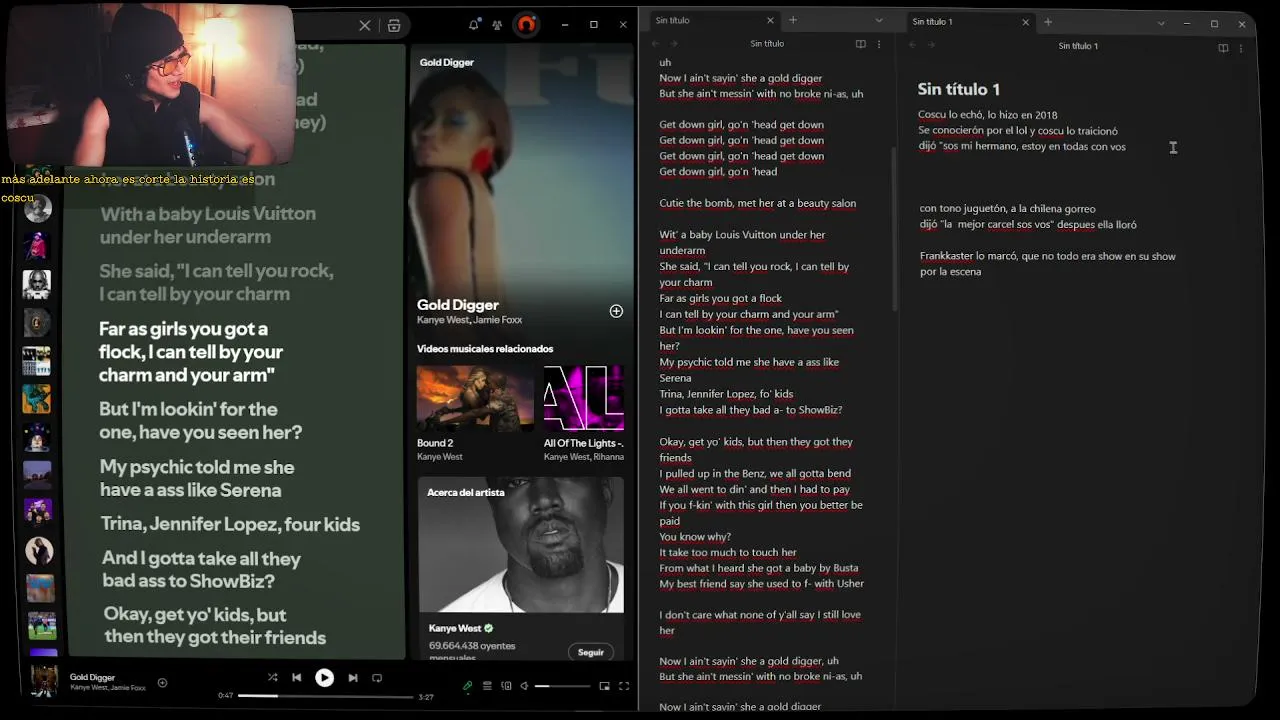The image size is (1280, 720).
Task: Skip to previous track in Spotify
Action: [296, 677]
